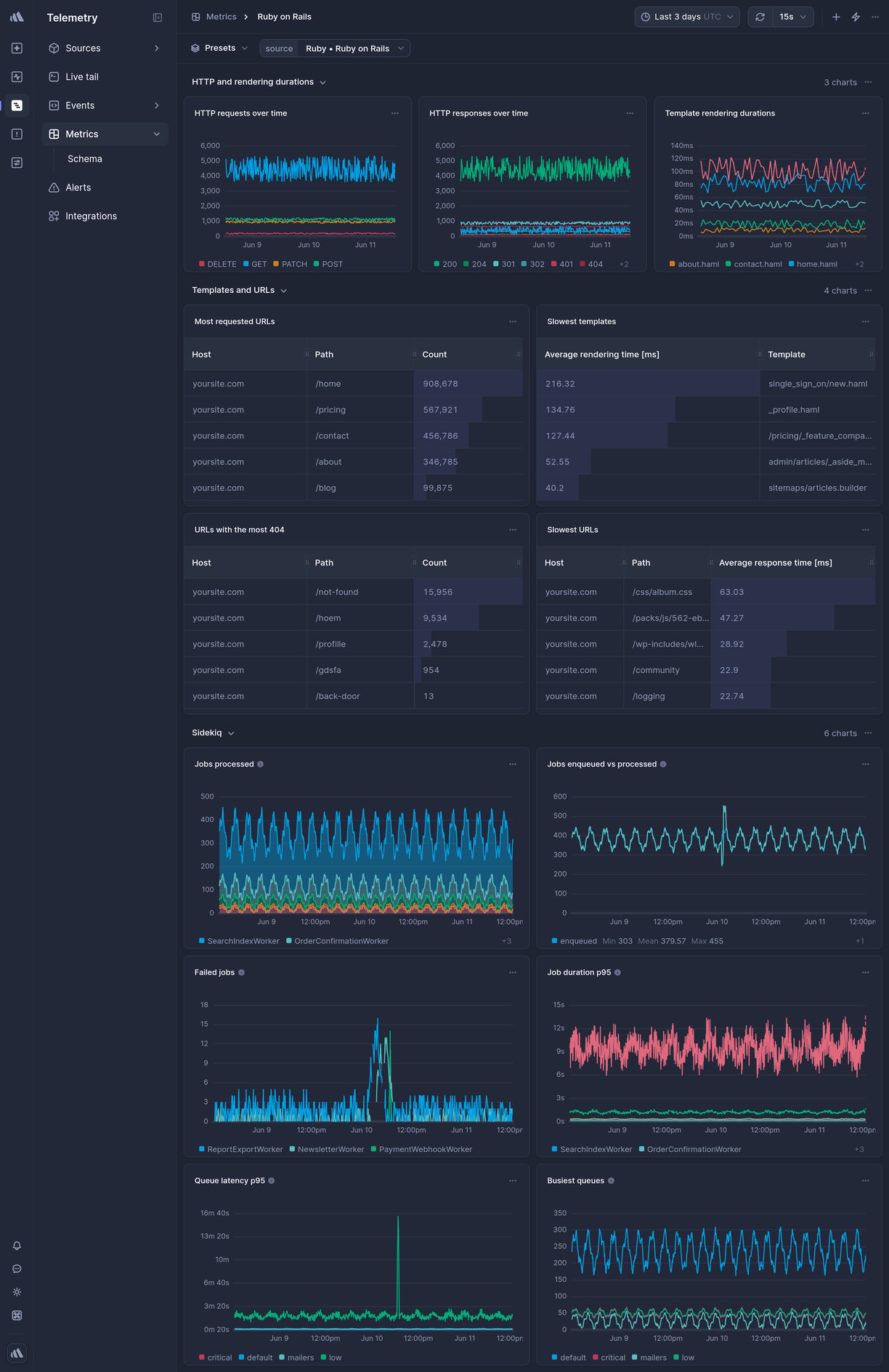Open the top-right three-dot menu
Screen dimensions: 889x1372
pyautogui.click(x=875, y=17)
